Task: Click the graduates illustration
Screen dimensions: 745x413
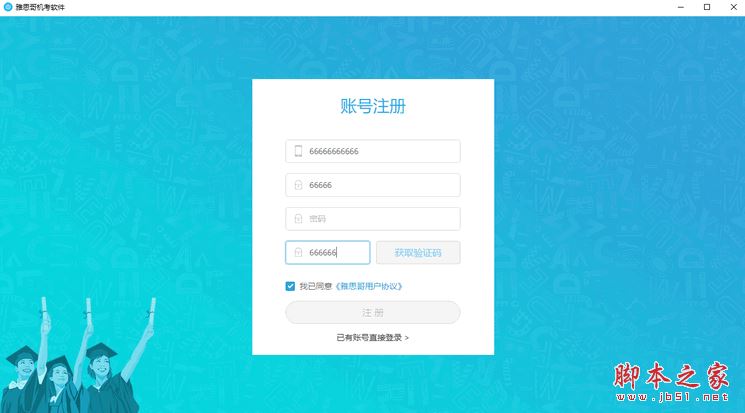Action: (x=76, y=356)
